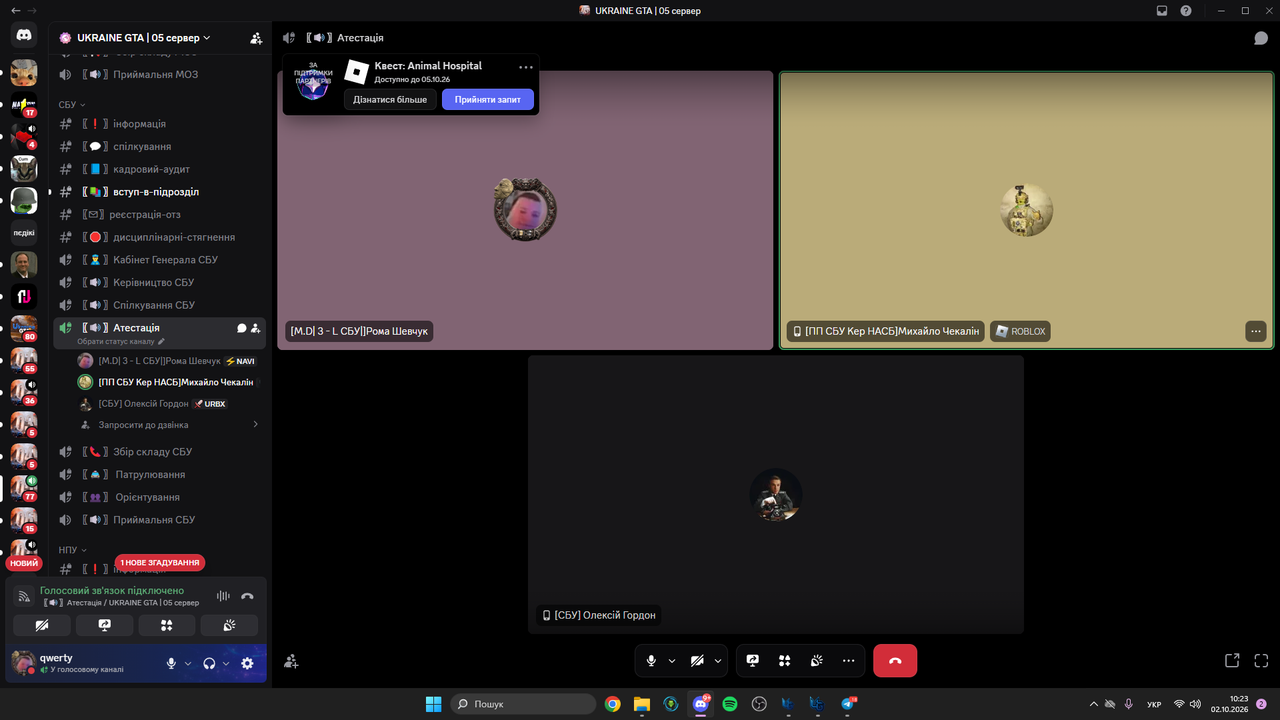1280x720 pixels.
Task: Mute microphone in qwerty user panel
Action: click(171, 663)
